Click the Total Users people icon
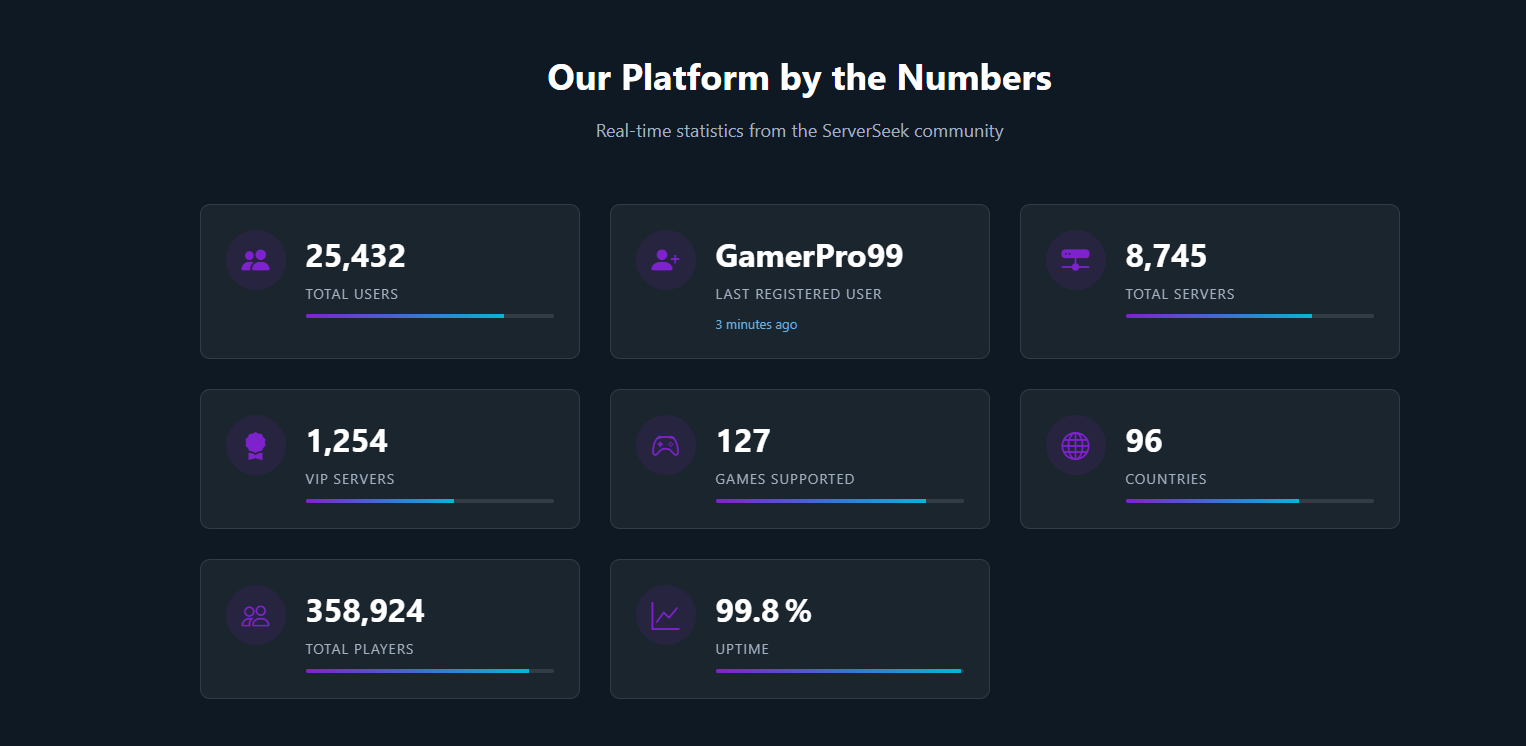This screenshot has height=746, width=1526. coord(256,260)
